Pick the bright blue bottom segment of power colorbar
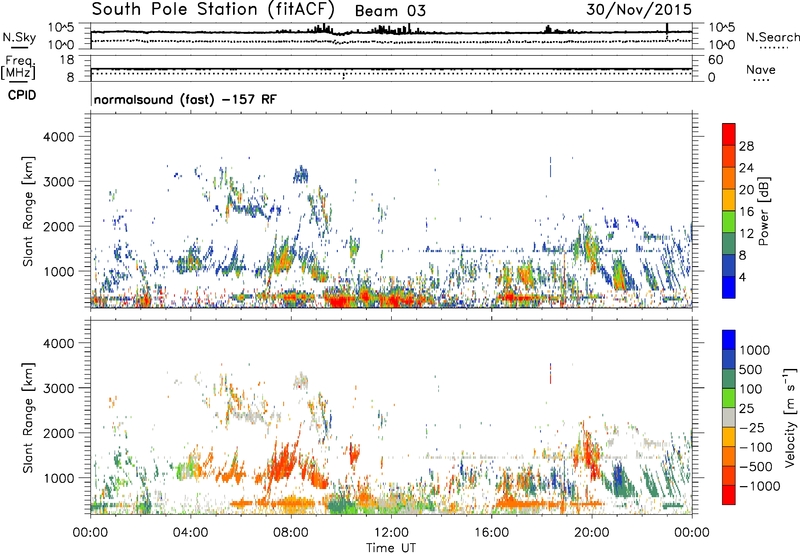 coord(729,288)
